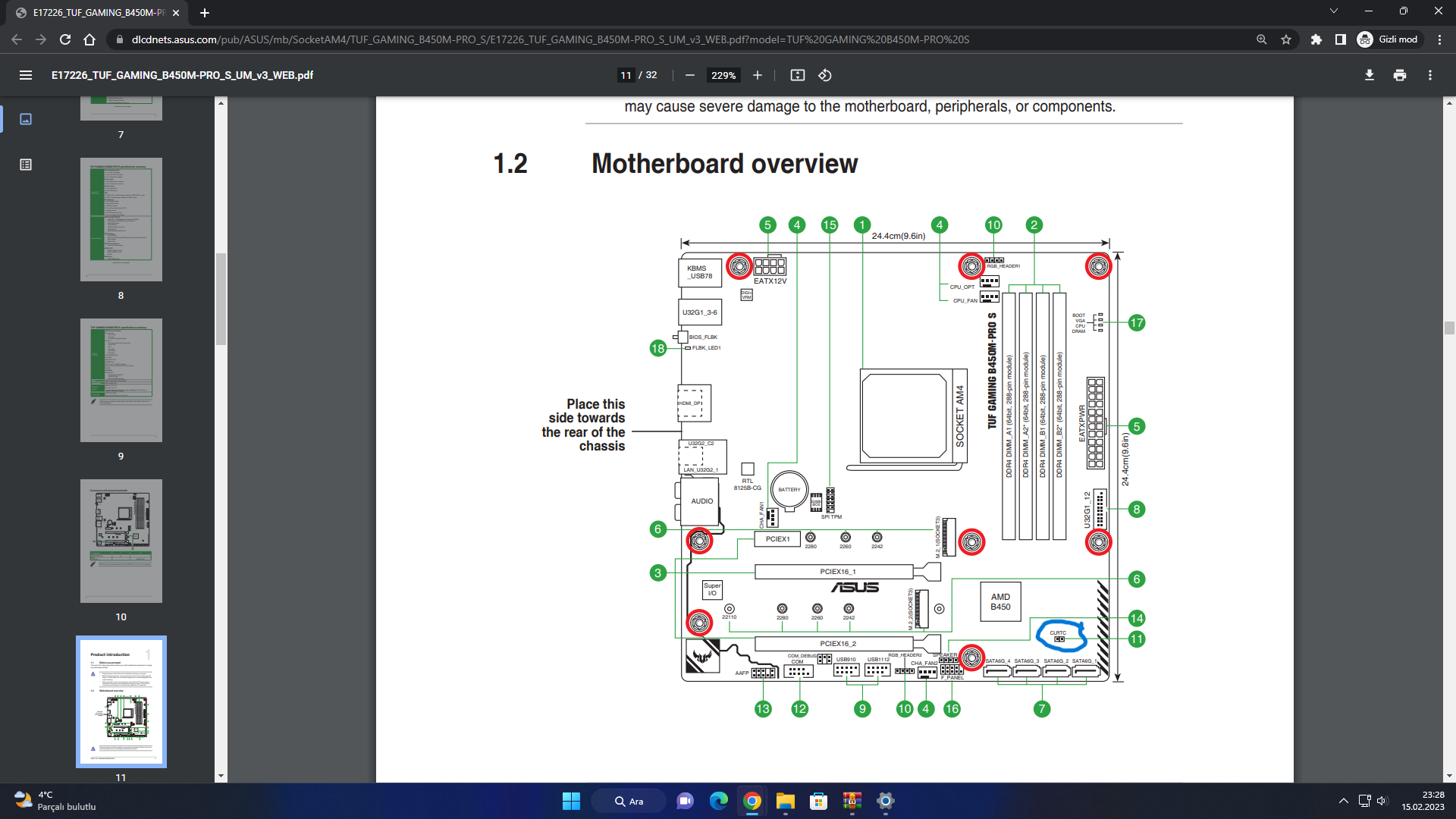The width and height of the screenshot is (1456, 819).
Task: Zoom out with the minus button
Action: [689, 75]
